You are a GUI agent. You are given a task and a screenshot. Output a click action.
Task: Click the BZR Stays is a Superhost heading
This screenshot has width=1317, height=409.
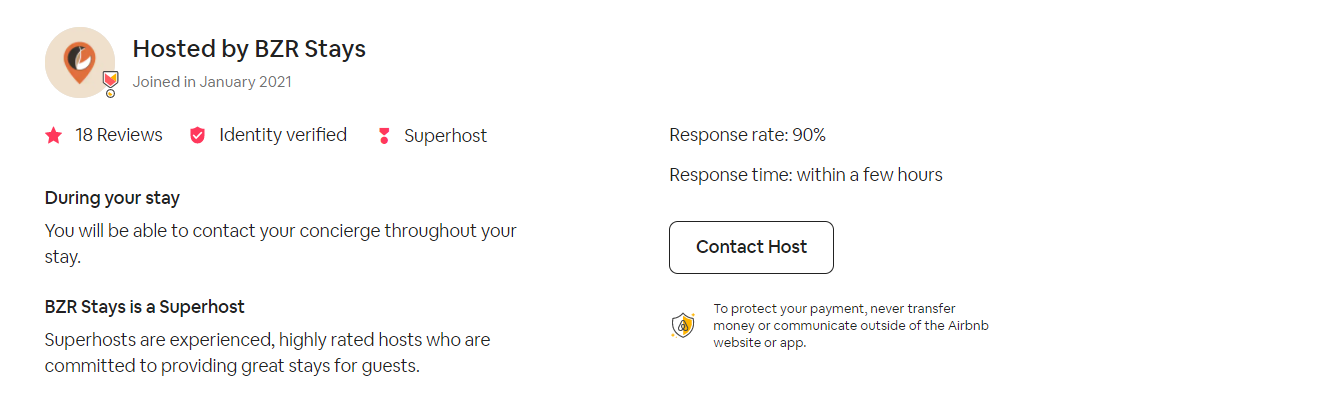pos(145,307)
